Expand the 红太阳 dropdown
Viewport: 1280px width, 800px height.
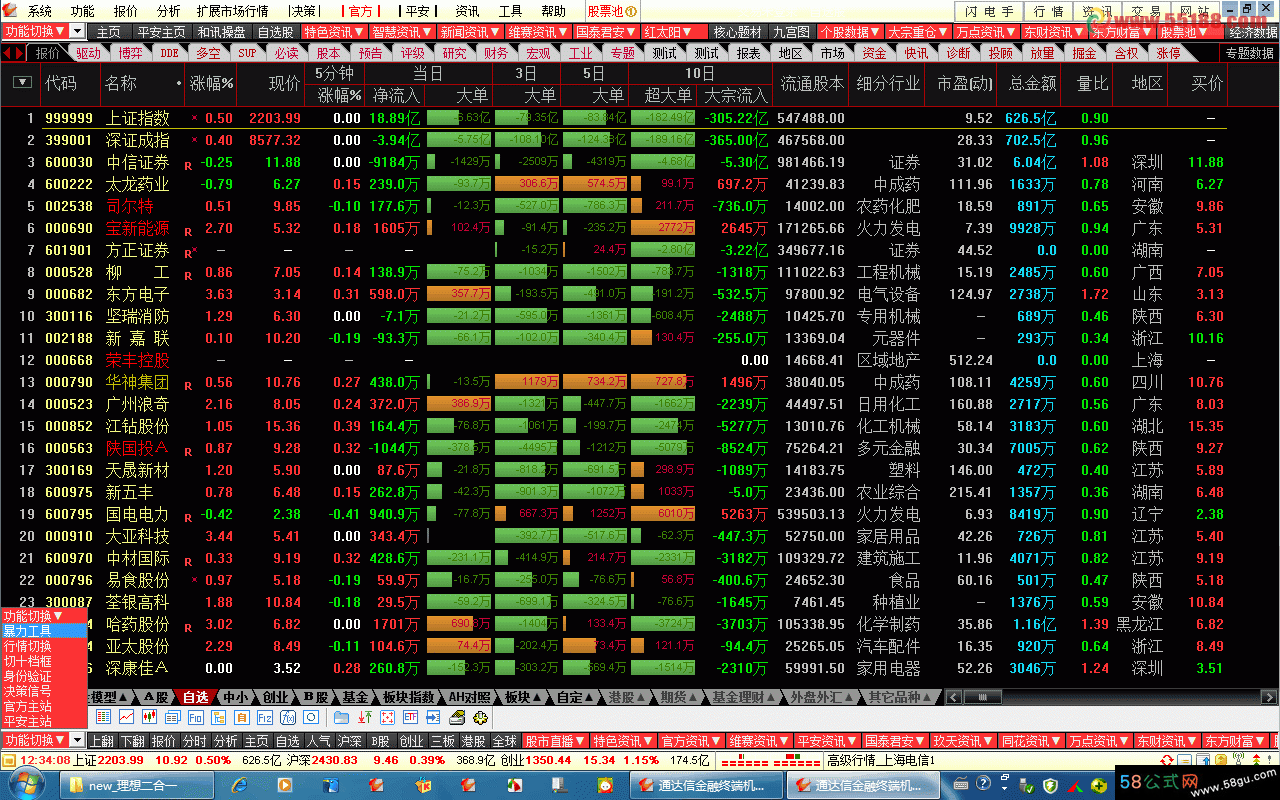coord(673,32)
